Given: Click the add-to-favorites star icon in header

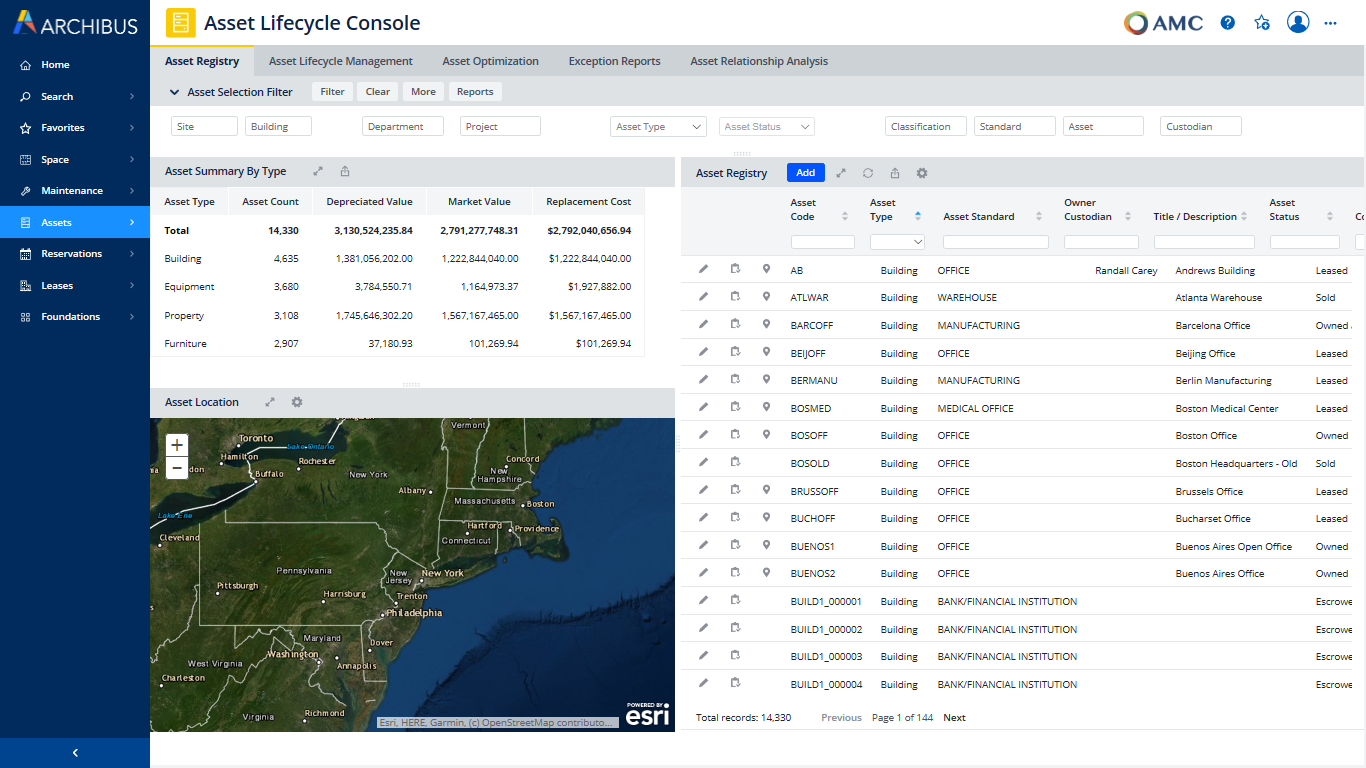Looking at the screenshot, I should [x=1262, y=23].
